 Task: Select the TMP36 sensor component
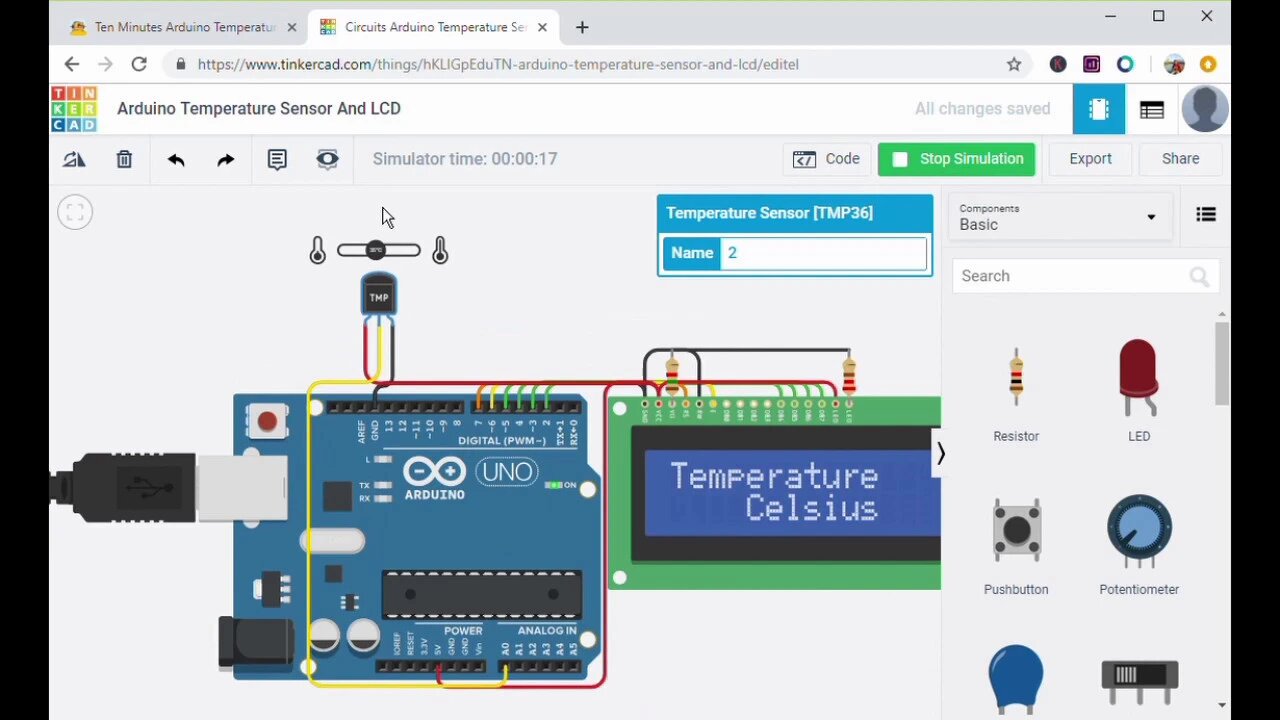coord(379,296)
